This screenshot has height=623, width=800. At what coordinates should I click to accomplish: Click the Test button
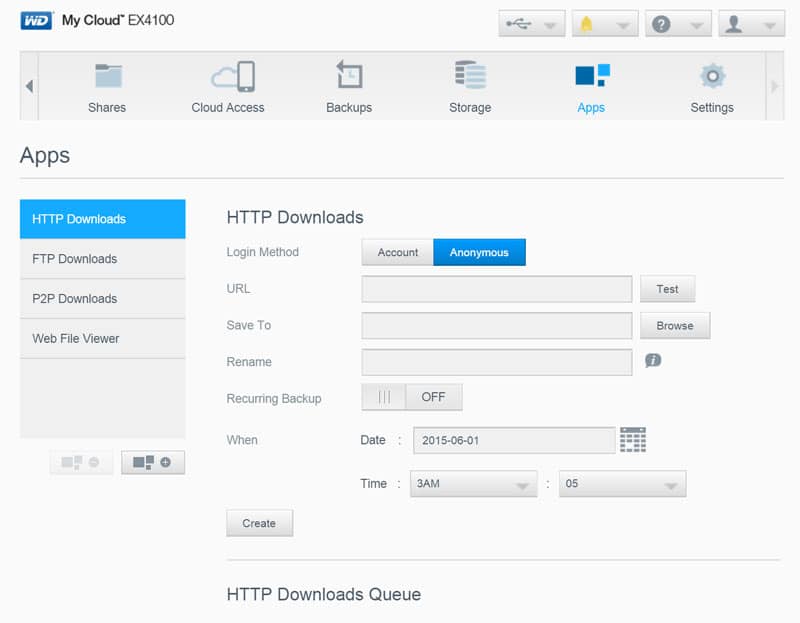tap(667, 289)
